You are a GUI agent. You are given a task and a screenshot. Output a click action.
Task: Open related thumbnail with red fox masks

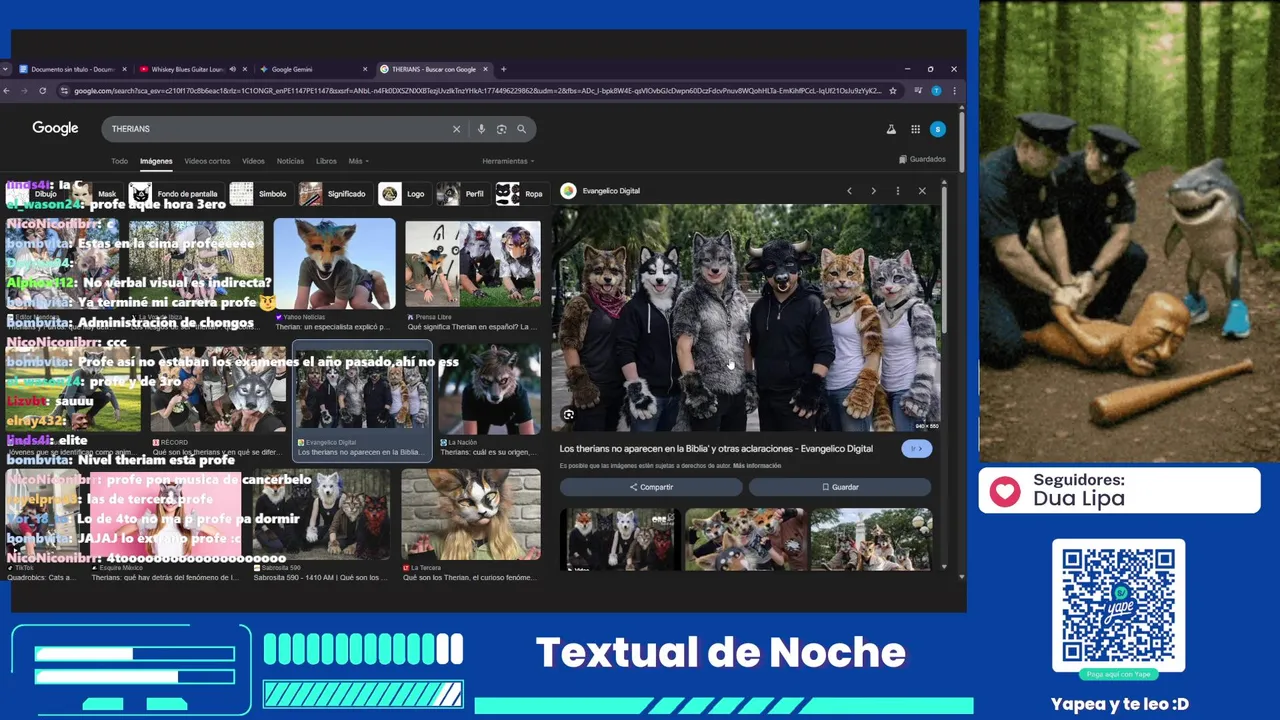(620, 539)
